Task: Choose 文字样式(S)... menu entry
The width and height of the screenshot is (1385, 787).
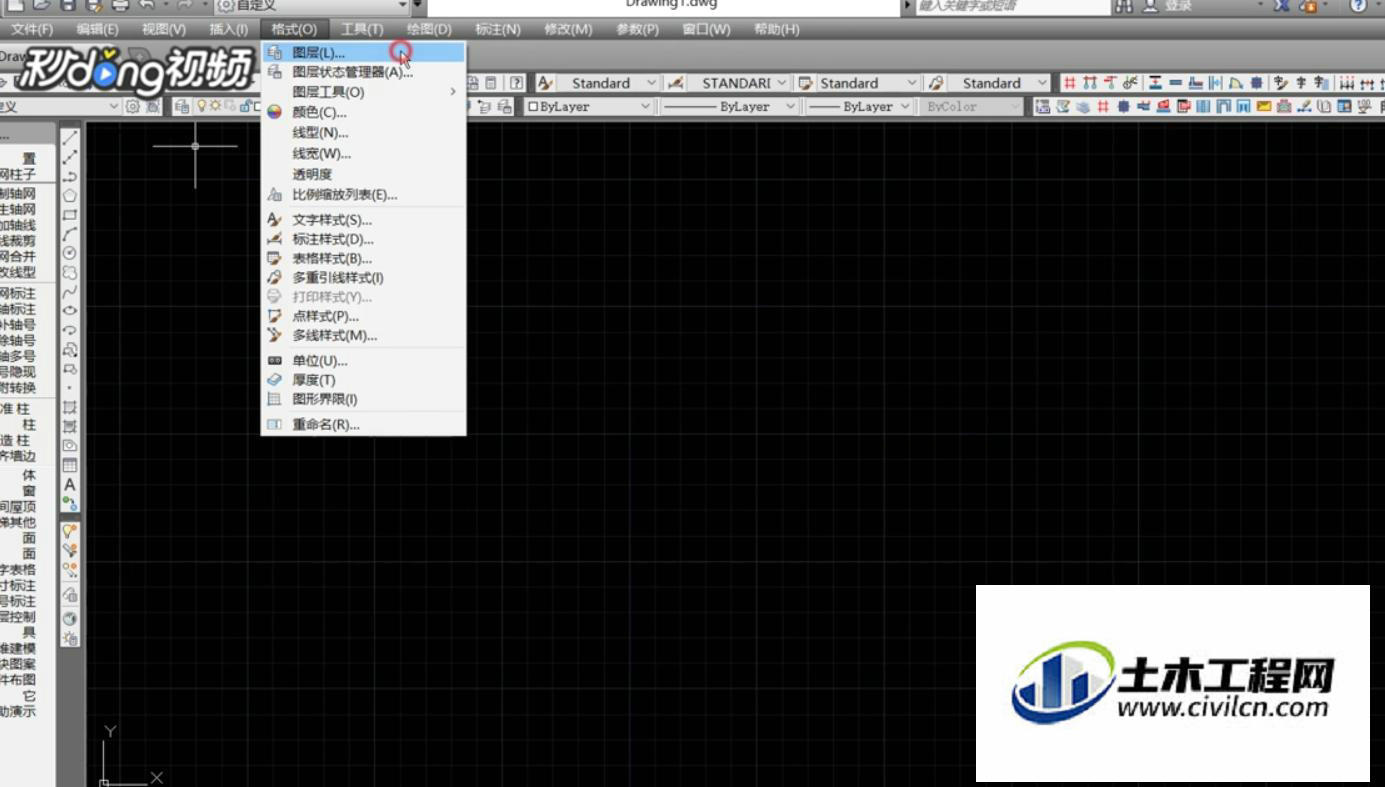Action: tap(364, 220)
